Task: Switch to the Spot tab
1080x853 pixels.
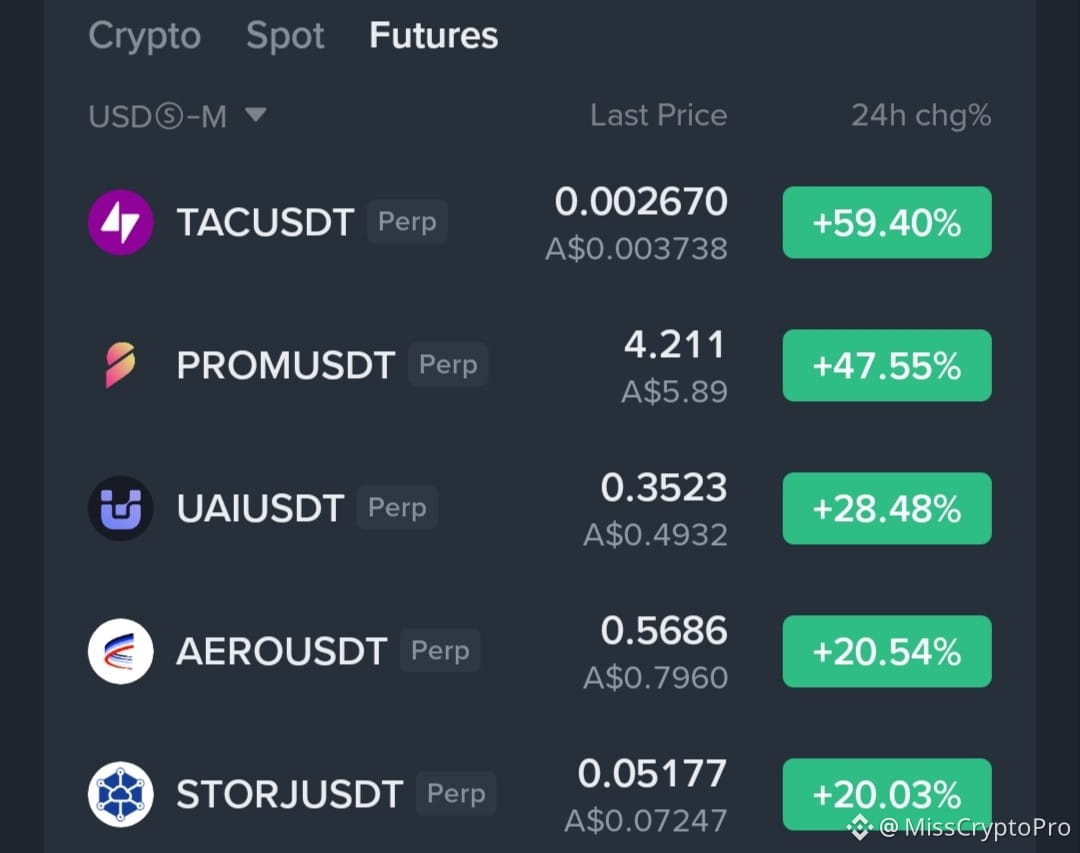Action: point(285,35)
